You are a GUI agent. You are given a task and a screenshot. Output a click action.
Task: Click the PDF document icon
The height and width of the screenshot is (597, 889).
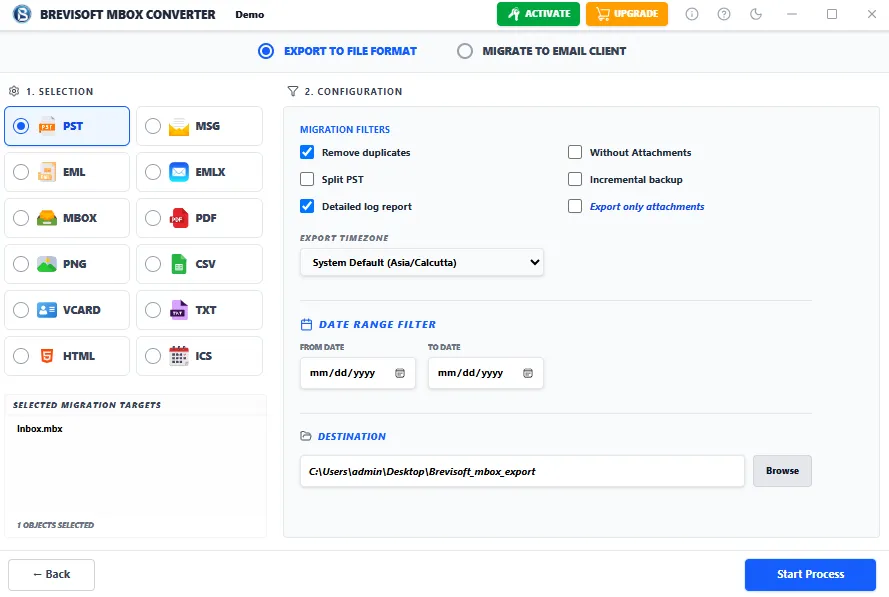[179, 218]
